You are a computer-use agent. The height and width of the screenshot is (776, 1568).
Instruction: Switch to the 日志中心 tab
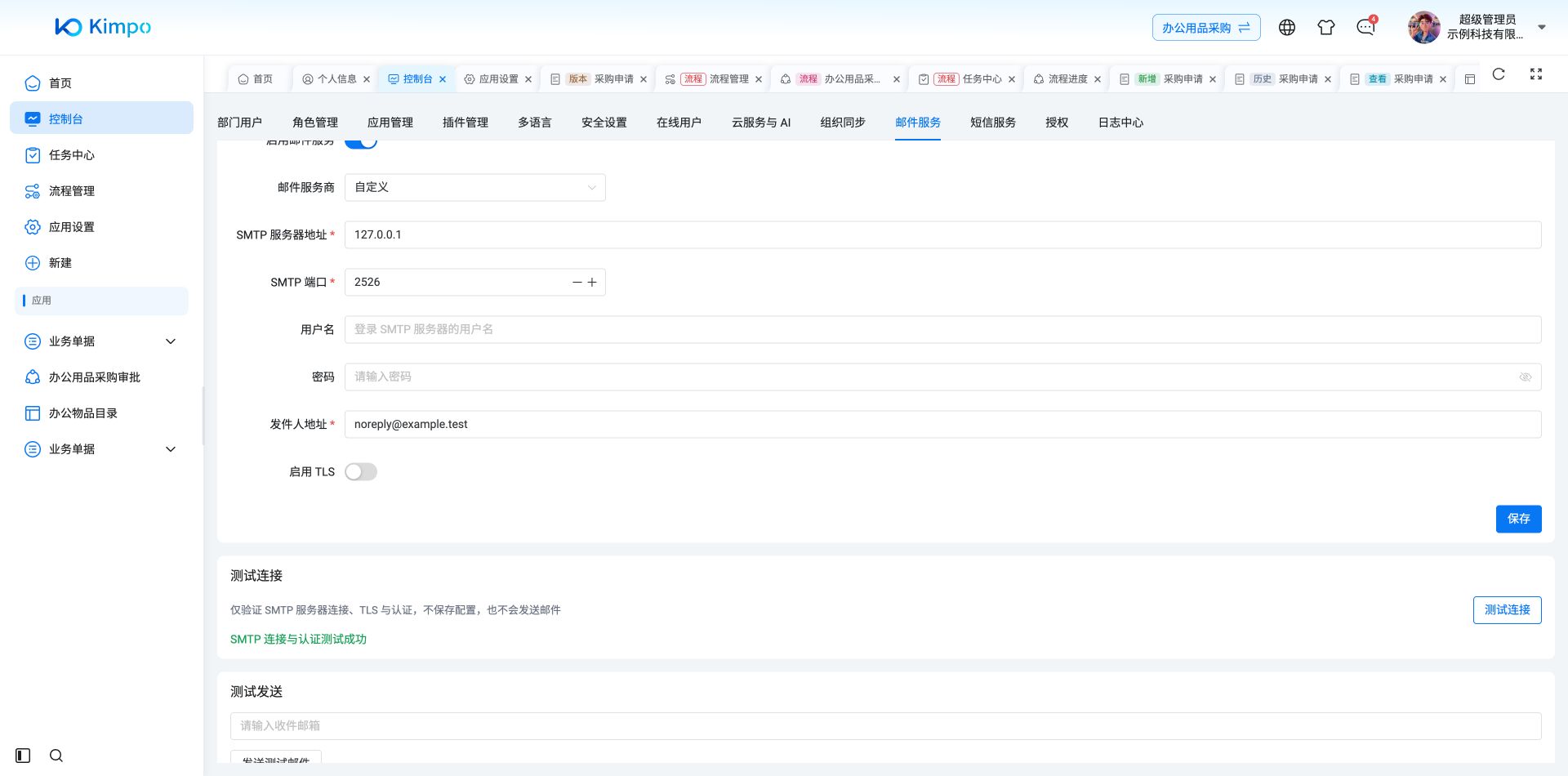tap(1120, 123)
